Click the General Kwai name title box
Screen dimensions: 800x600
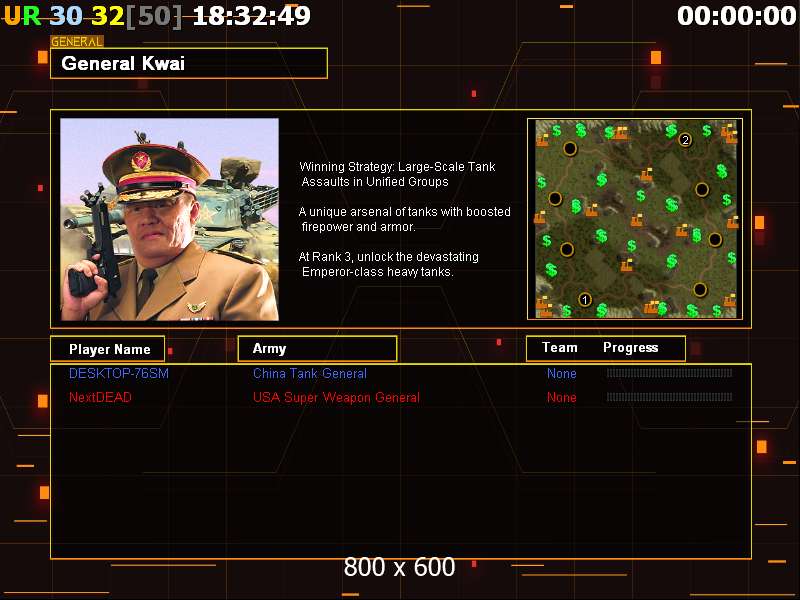[189, 64]
